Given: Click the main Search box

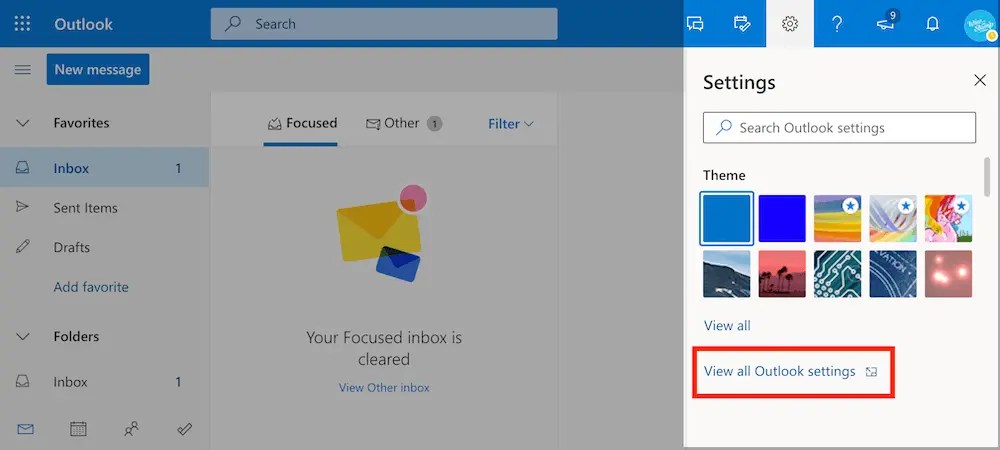Looking at the screenshot, I should point(384,24).
